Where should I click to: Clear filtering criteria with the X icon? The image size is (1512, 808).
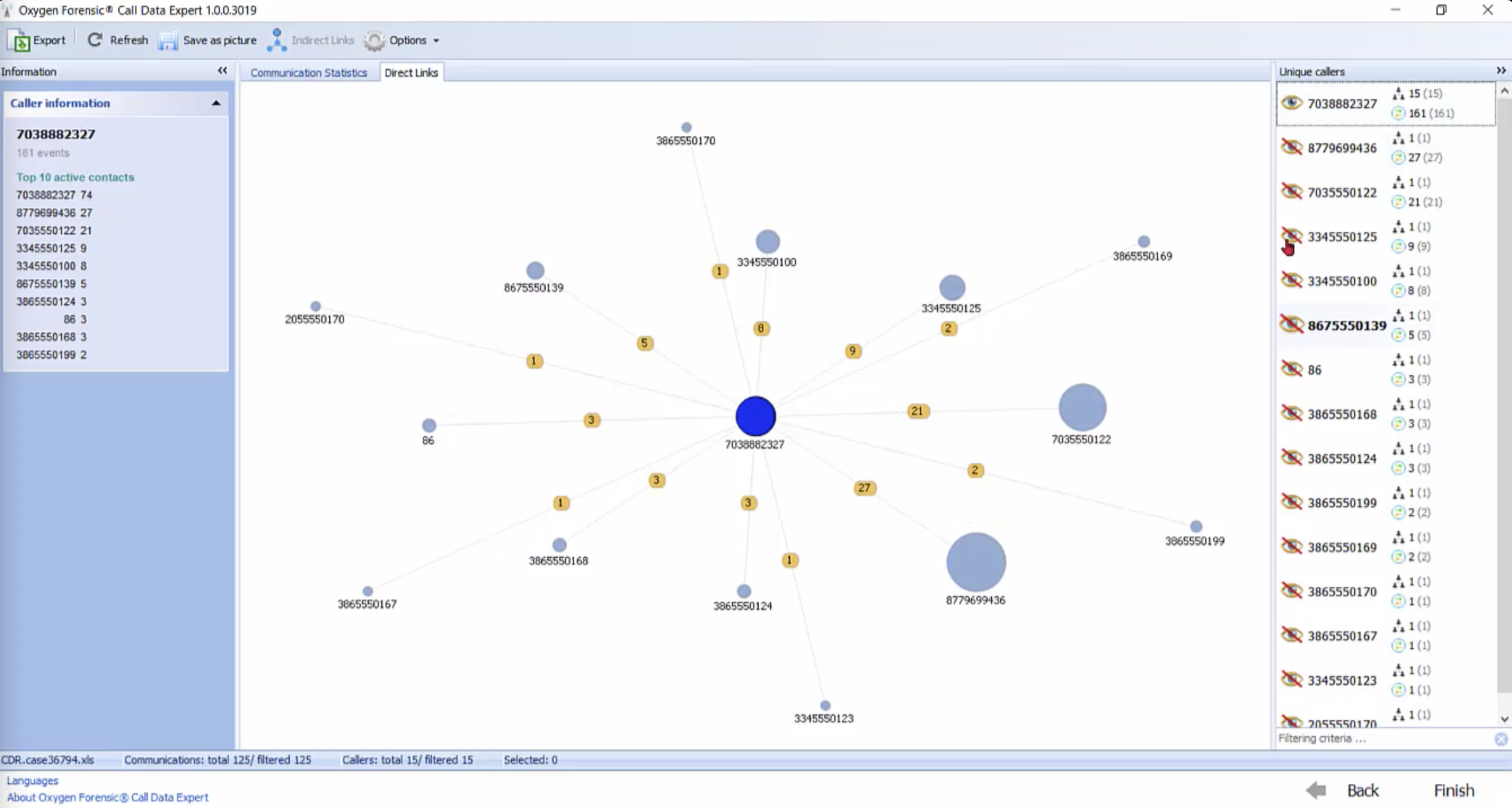point(1501,739)
